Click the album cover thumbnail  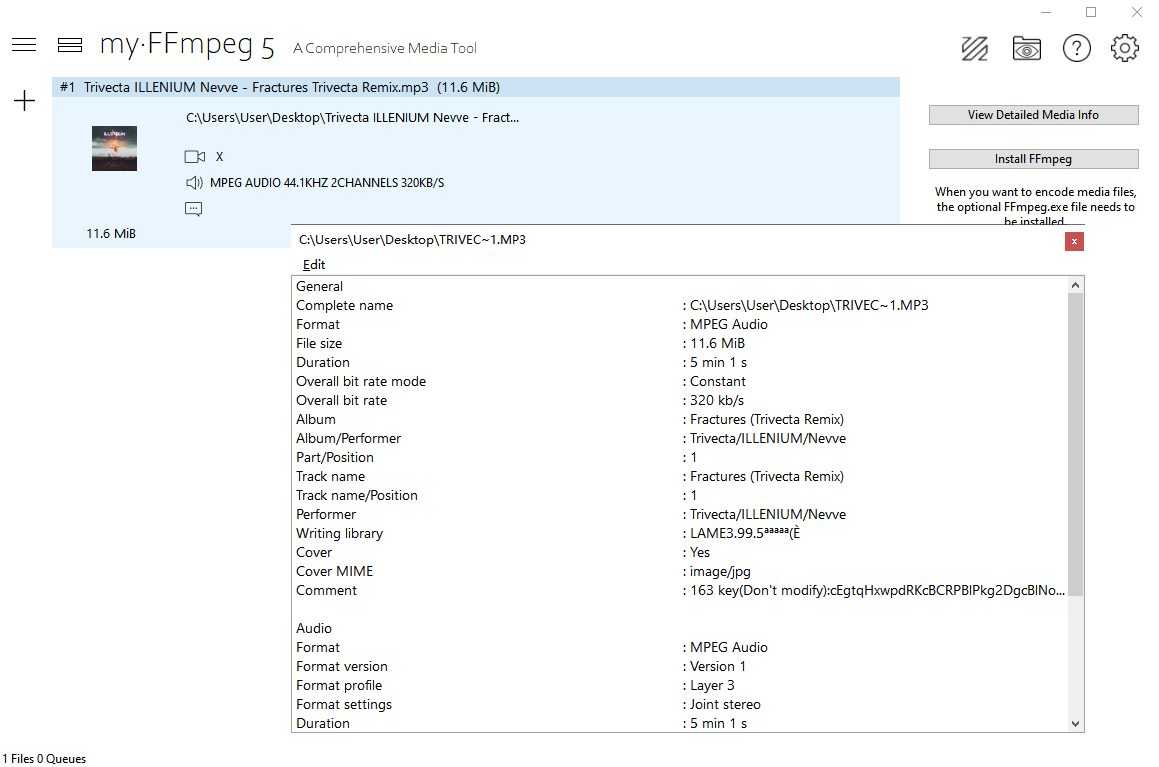(114, 148)
